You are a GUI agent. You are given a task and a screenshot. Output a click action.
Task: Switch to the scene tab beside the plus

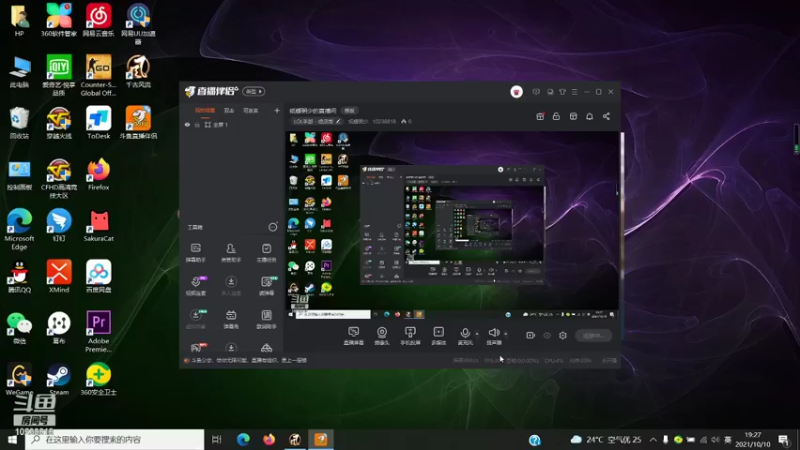click(x=251, y=110)
